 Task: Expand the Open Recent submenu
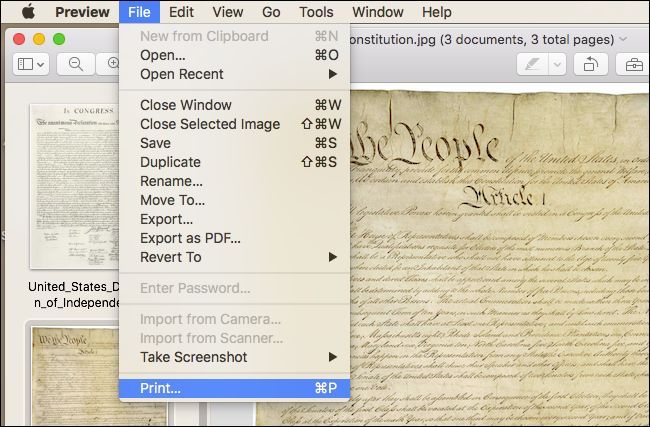[234, 74]
